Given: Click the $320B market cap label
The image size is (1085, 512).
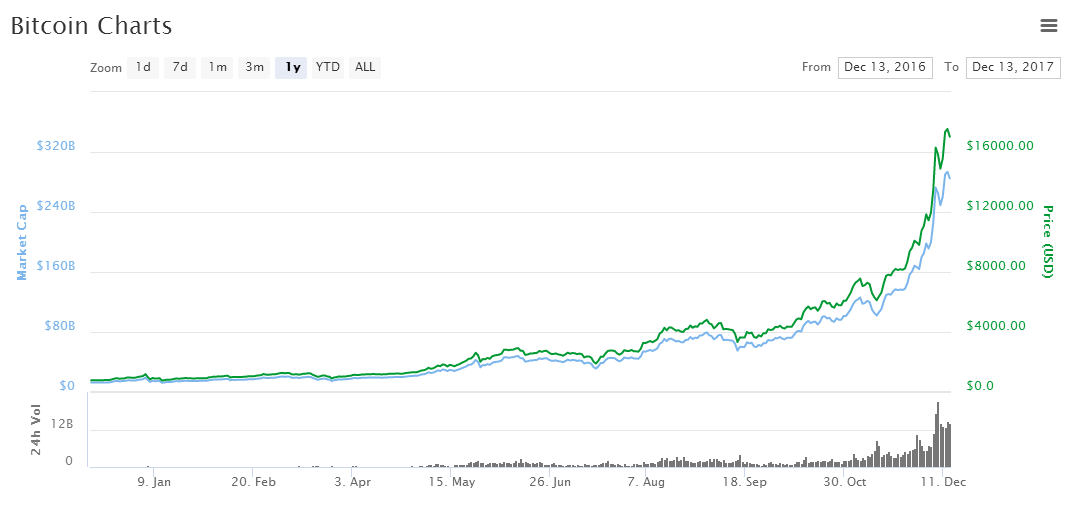Looking at the screenshot, I should pyautogui.click(x=56, y=146).
